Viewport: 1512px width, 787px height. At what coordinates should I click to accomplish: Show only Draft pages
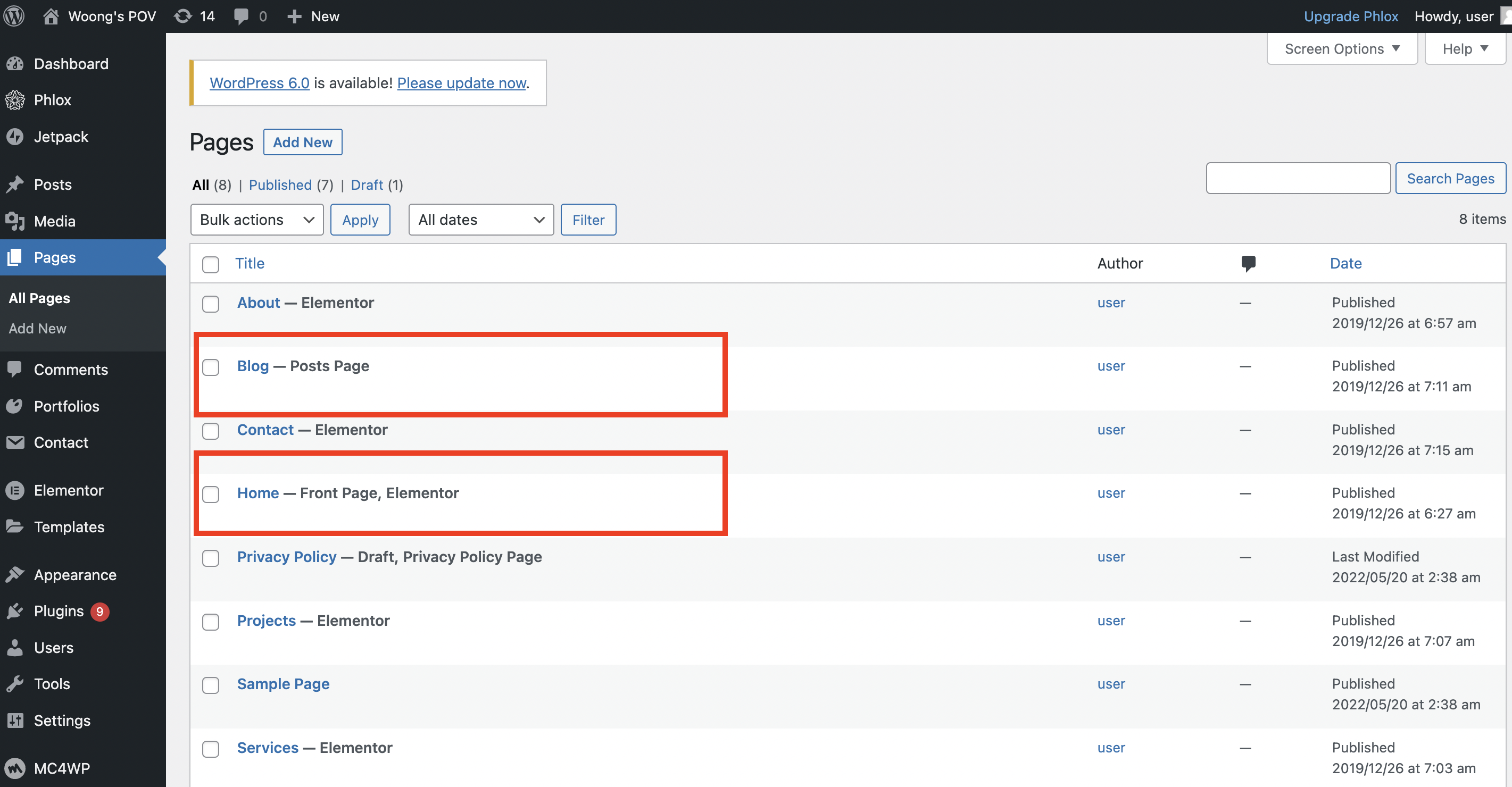coord(367,185)
